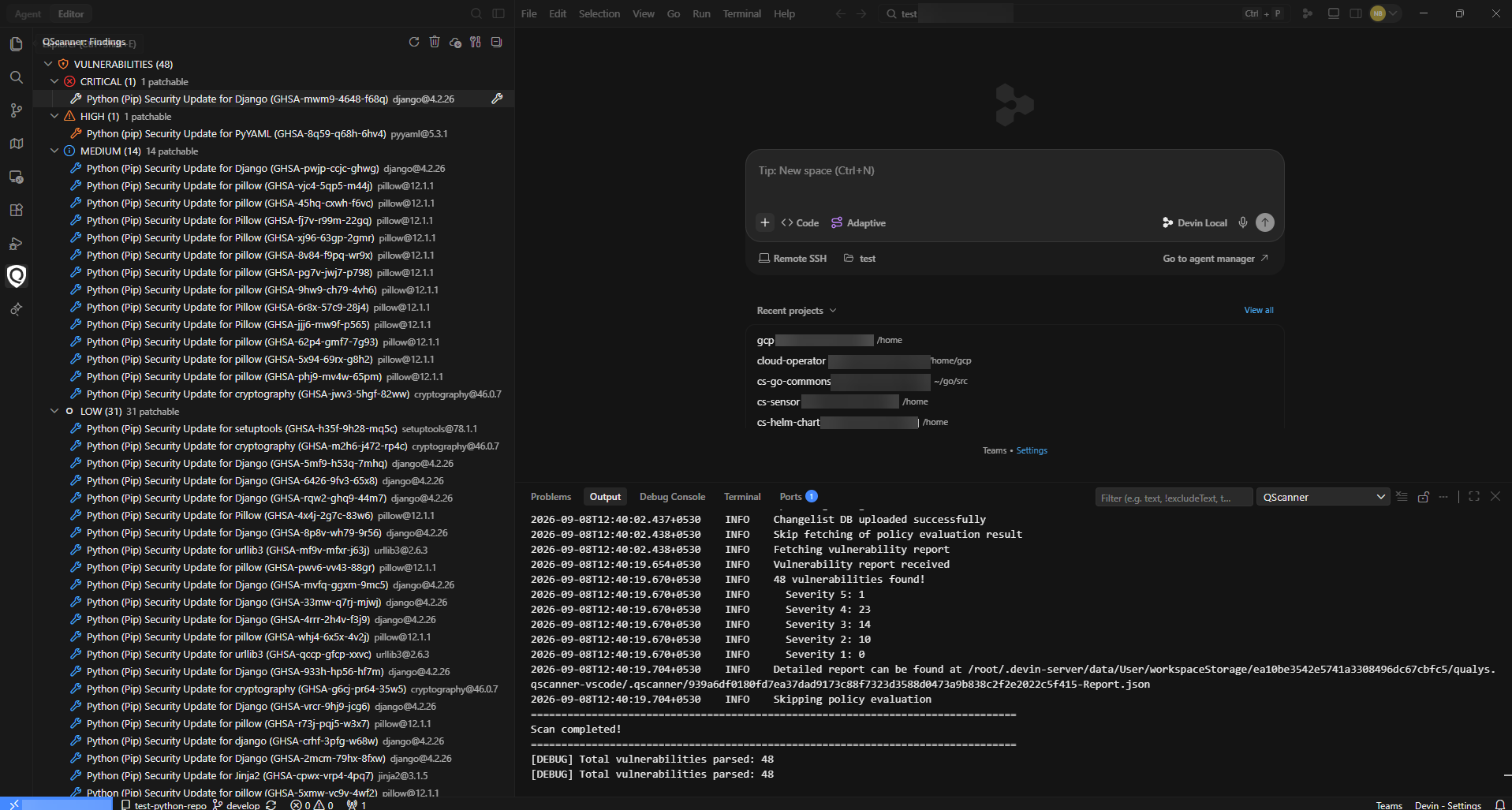Collapse the CRITICAL (1) group

54,81
